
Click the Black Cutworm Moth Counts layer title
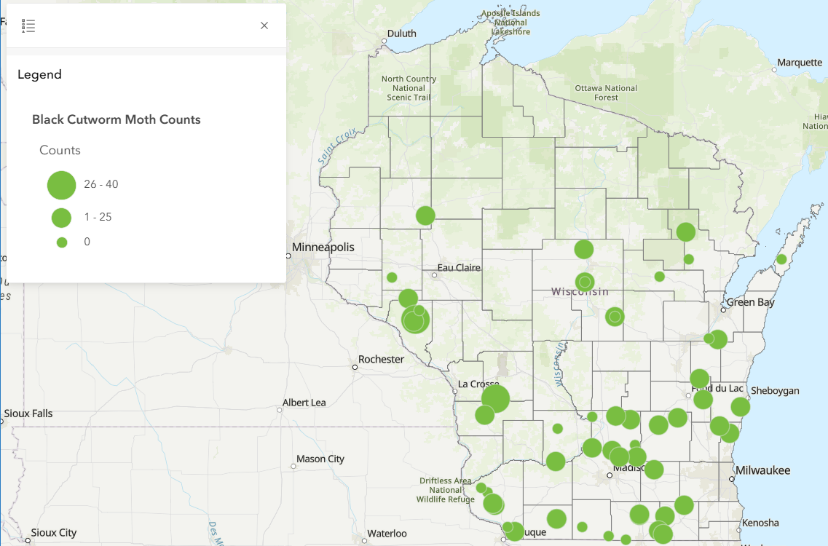point(116,119)
